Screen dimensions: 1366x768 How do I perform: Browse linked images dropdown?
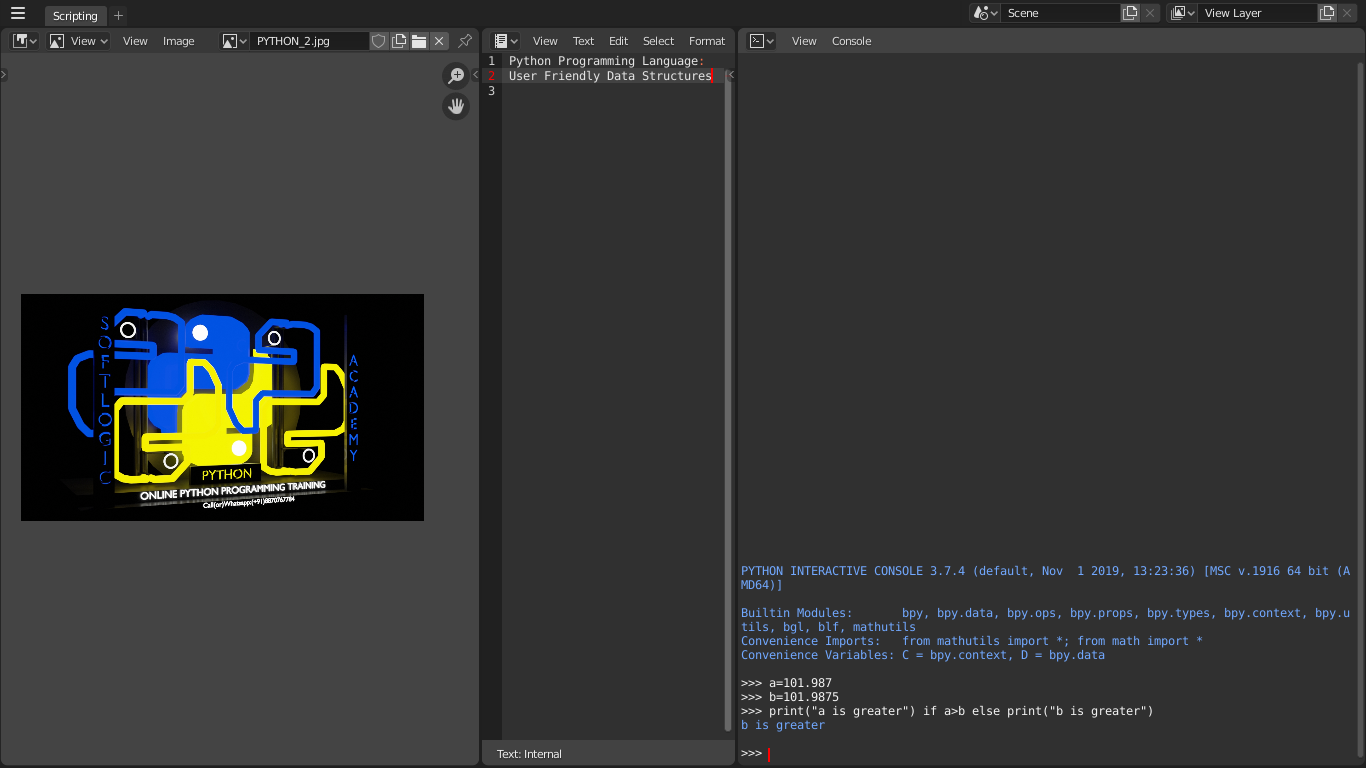(235, 41)
